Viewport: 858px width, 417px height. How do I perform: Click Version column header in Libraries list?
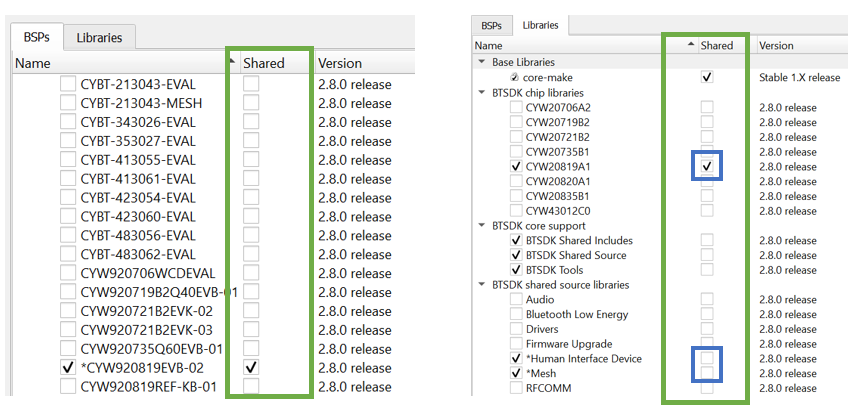tap(776, 45)
